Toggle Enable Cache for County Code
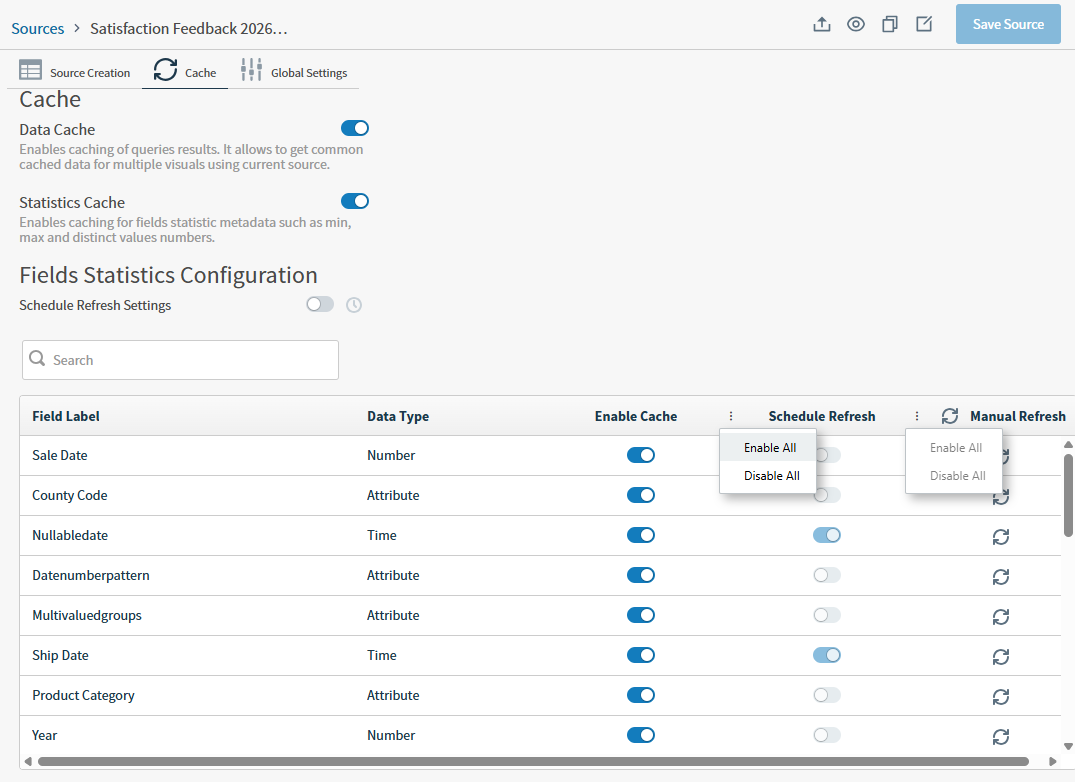 pyautogui.click(x=641, y=495)
